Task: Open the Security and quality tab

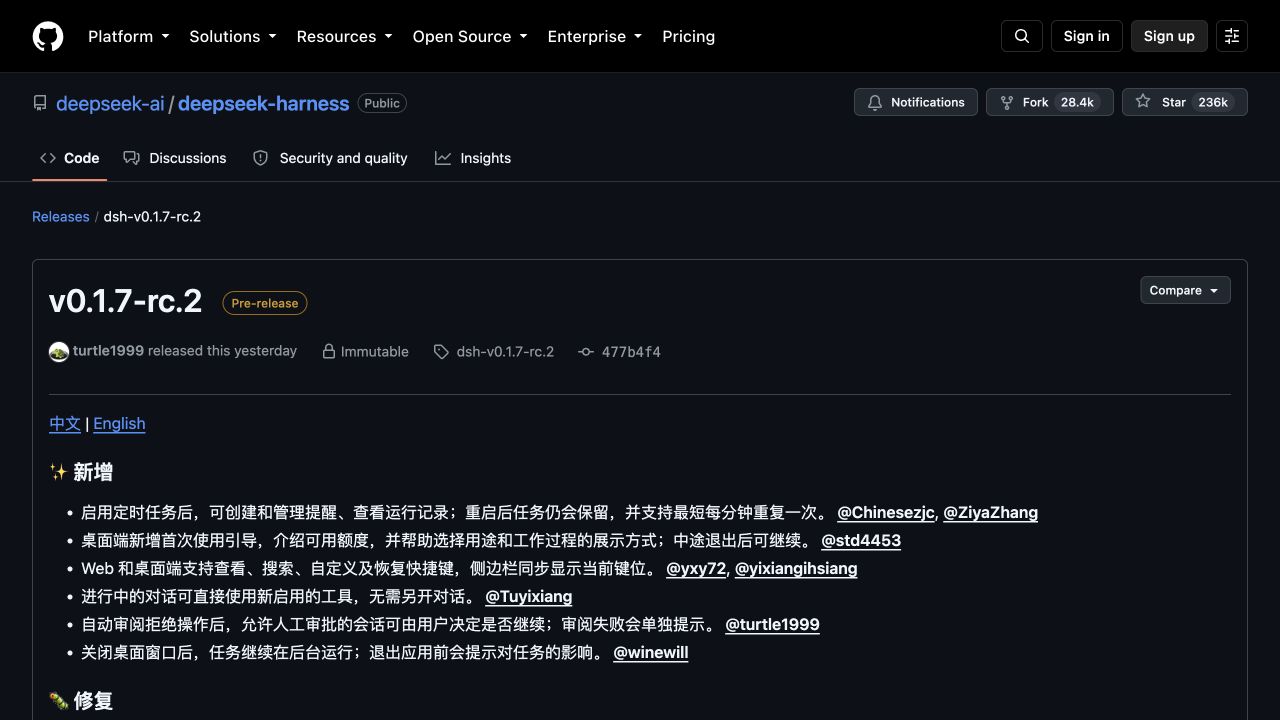Action: (x=330, y=158)
